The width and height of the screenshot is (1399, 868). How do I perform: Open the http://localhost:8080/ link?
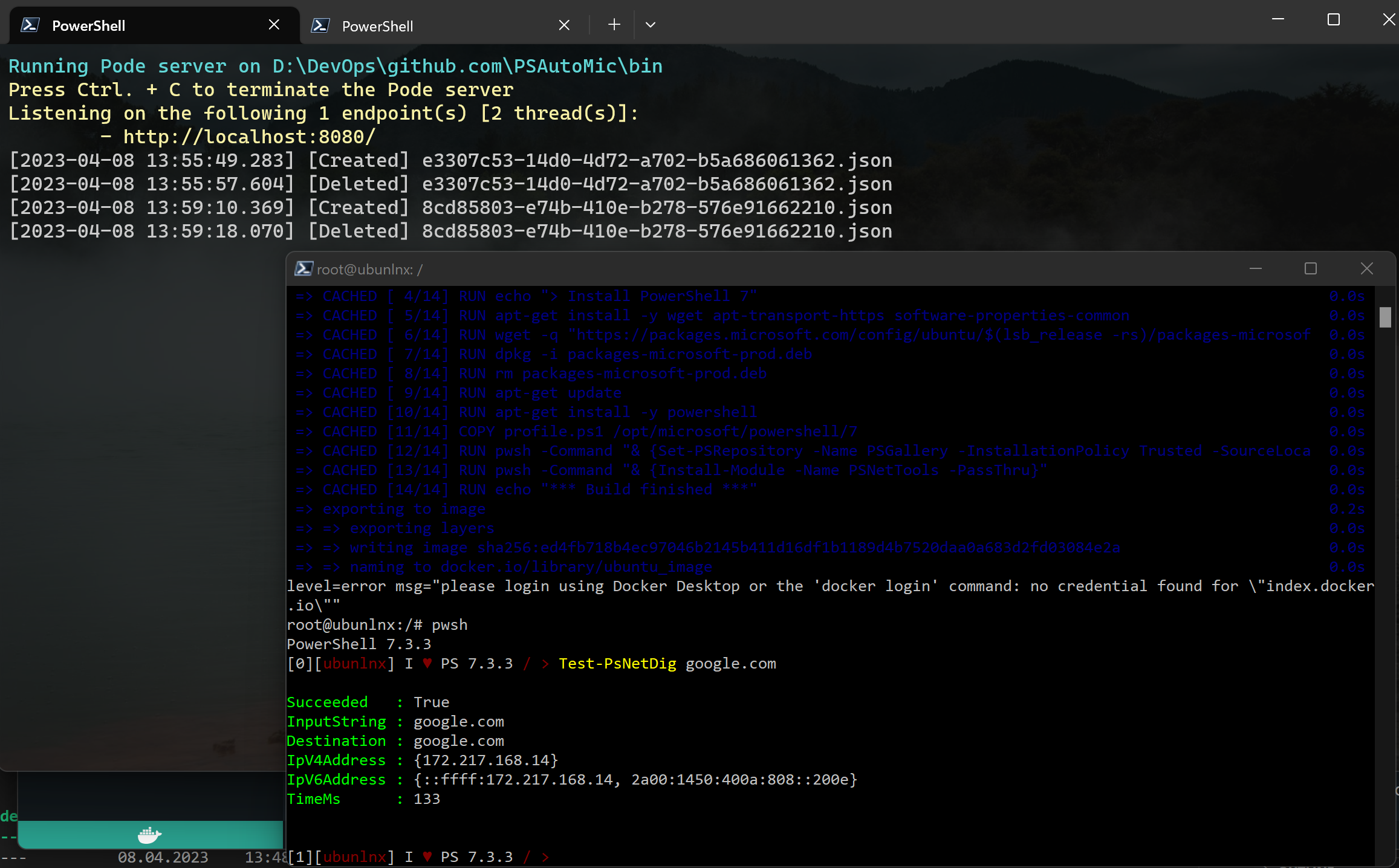pos(249,137)
